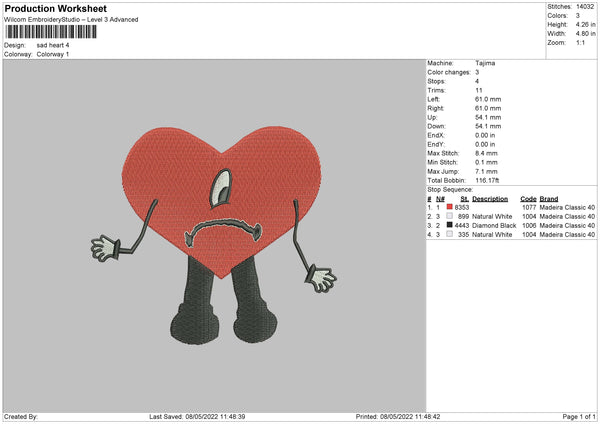Click the Code column header
The height and width of the screenshot is (424, 600).
click(x=529, y=197)
